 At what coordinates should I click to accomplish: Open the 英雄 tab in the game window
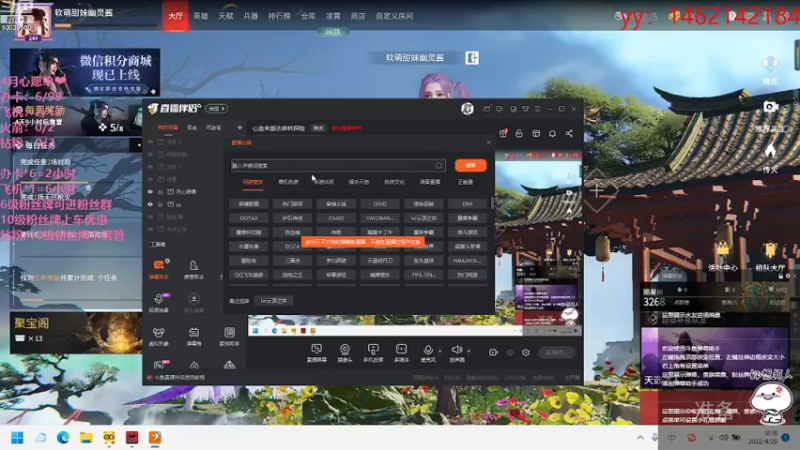(x=201, y=16)
